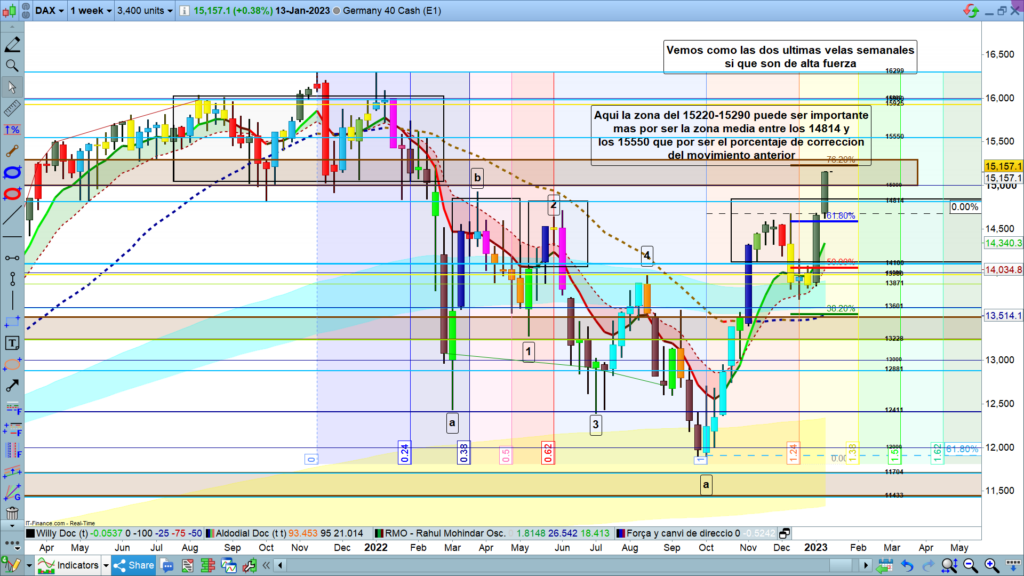The image size is (1024, 576).
Task: Select the text annotation tool
Action: coord(12,341)
